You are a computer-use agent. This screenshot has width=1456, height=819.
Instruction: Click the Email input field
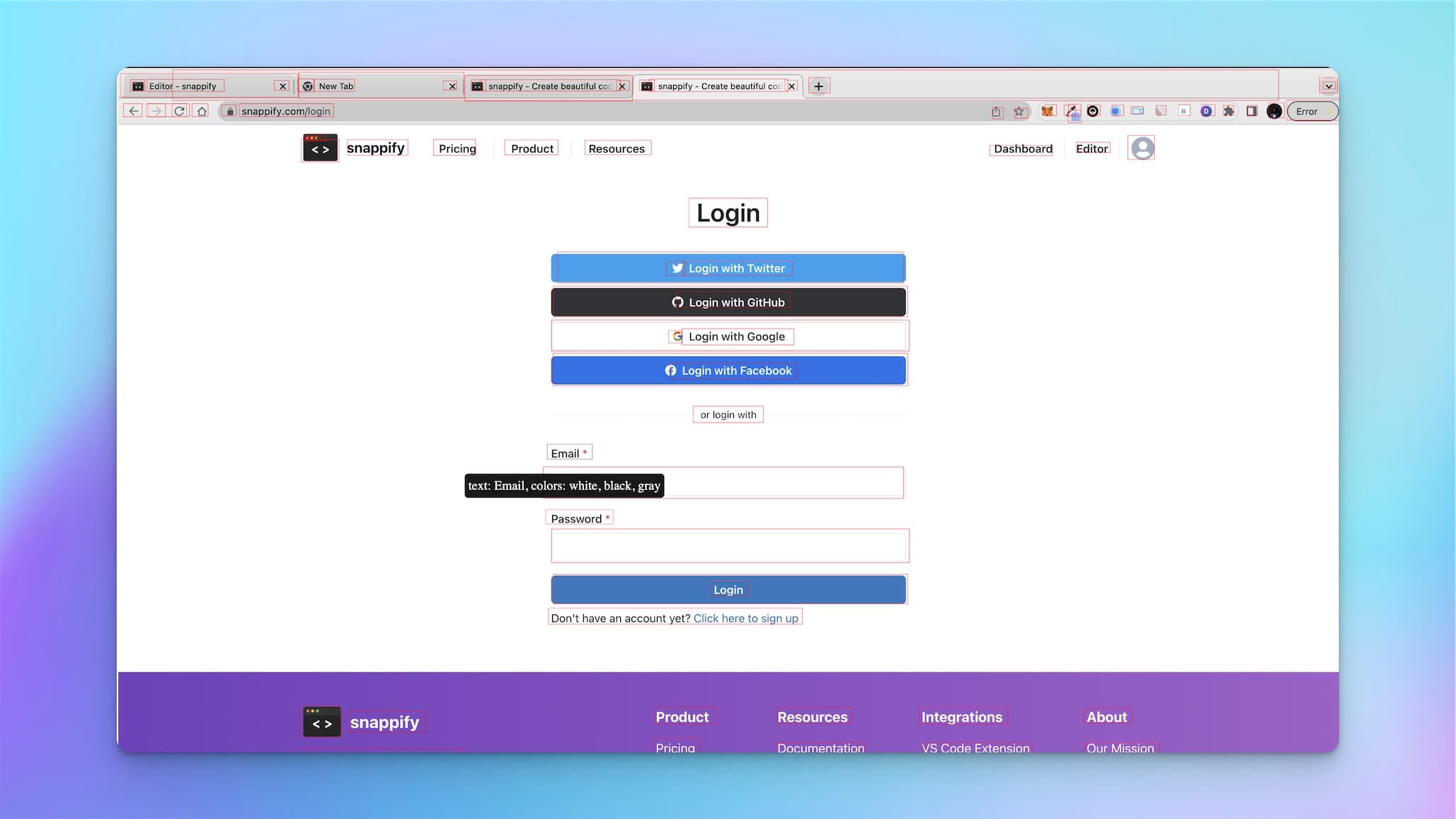click(x=727, y=482)
